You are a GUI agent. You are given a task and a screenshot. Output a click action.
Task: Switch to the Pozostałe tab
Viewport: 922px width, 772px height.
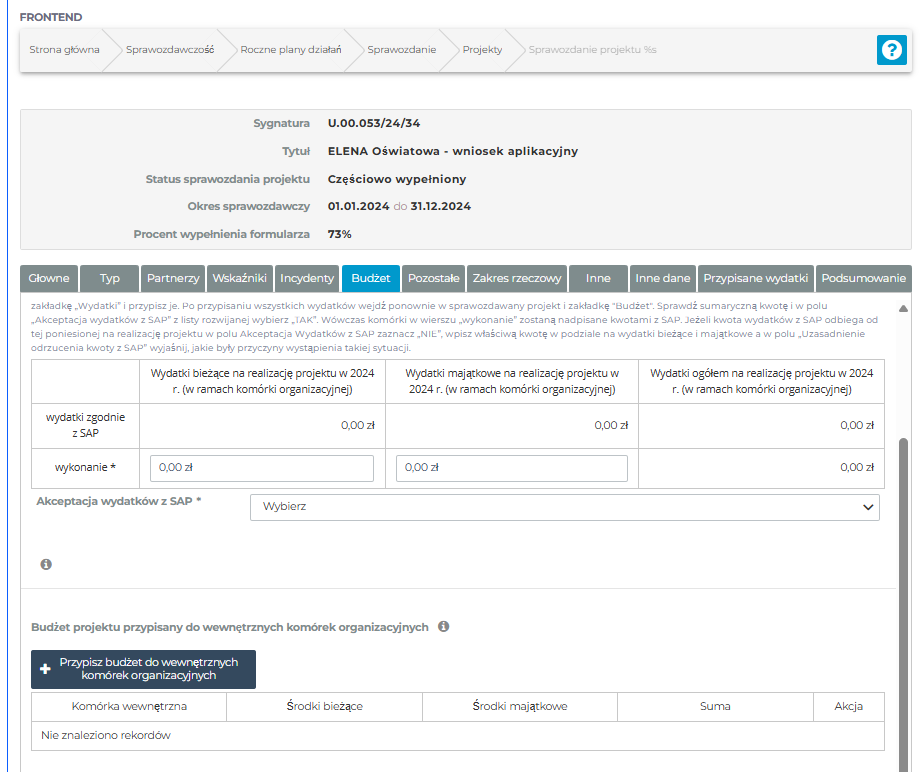click(434, 278)
